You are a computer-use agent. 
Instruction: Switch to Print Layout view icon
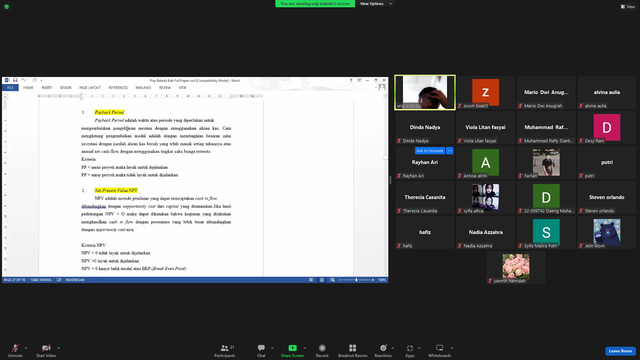[x=322, y=280]
